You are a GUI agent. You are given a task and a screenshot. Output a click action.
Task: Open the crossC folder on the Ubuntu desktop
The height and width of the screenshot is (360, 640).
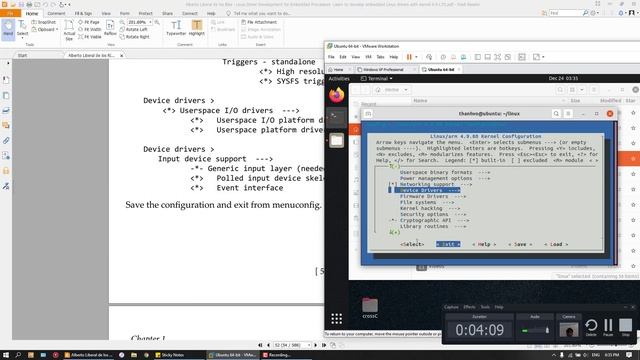tap(370, 308)
